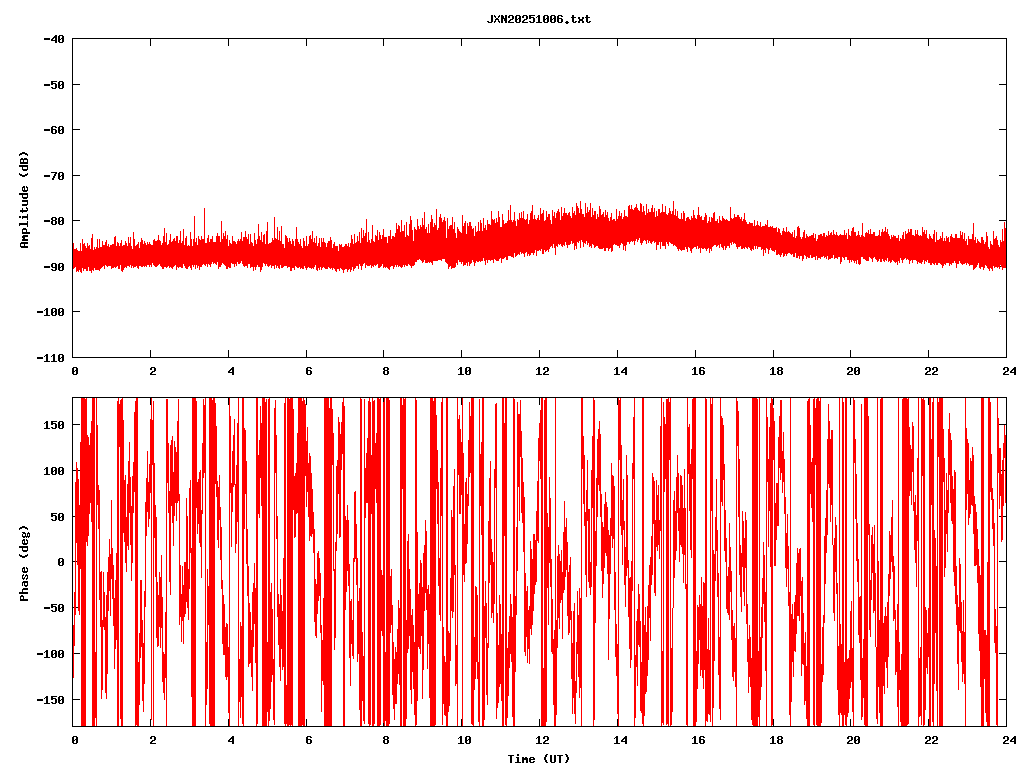
Task: Click the Time (UT) axis label
Action: (x=538, y=759)
